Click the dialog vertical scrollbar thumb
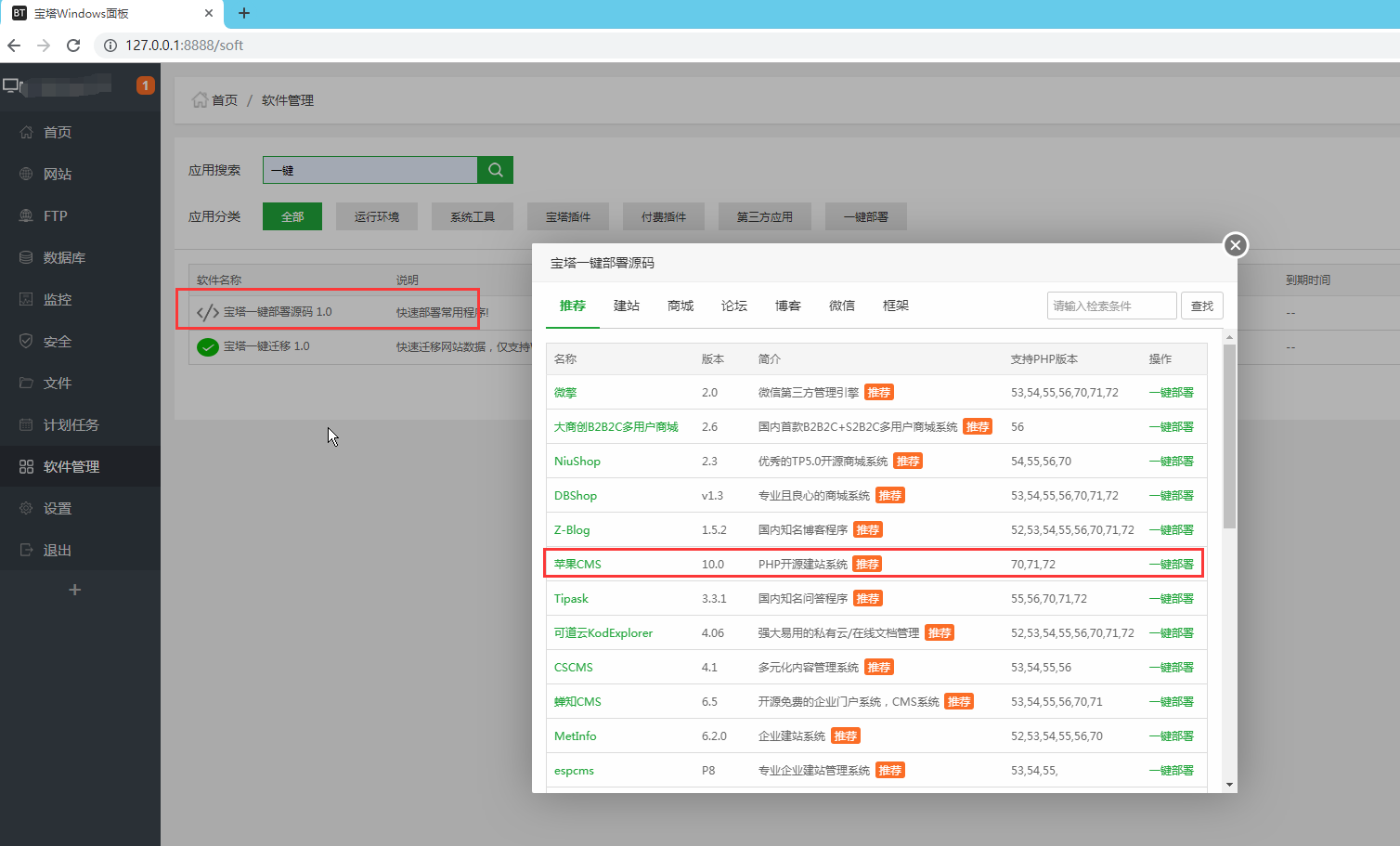This screenshot has height=846, width=1400. (x=1230, y=436)
